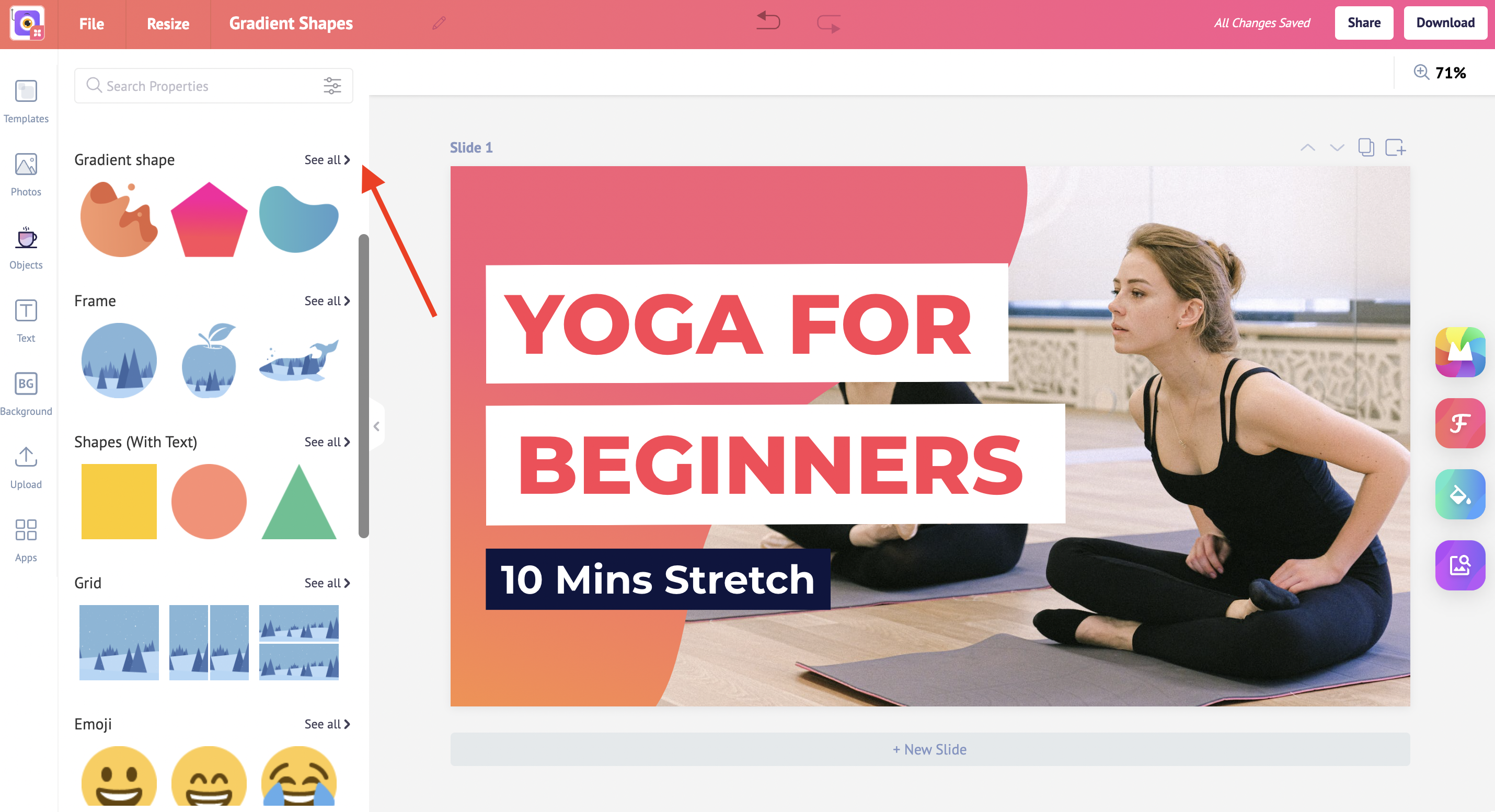Image resolution: width=1495 pixels, height=812 pixels.
Task: Click the Templates panel icon
Action: (x=27, y=99)
